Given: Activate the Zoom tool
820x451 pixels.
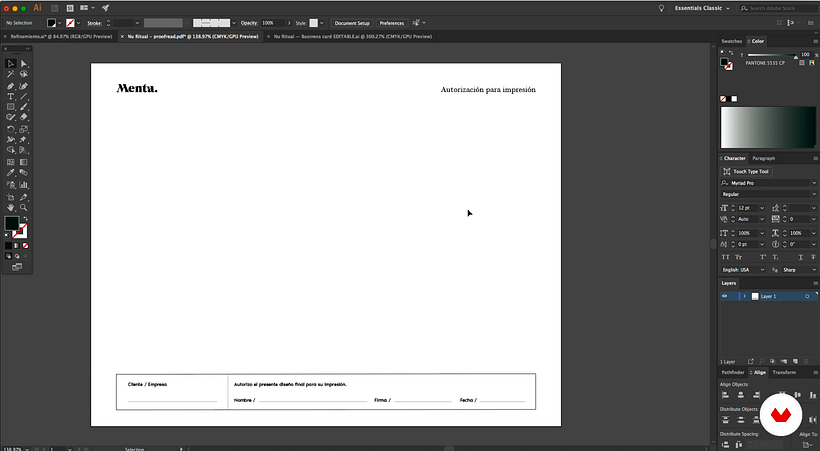Looking at the screenshot, I should [24, 208].
